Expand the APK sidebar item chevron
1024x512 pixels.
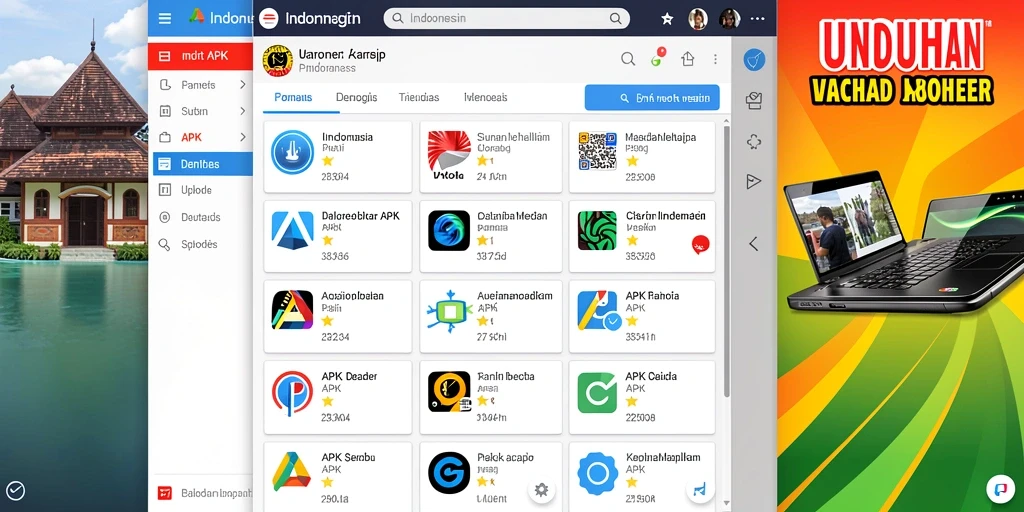click(242, 137)
